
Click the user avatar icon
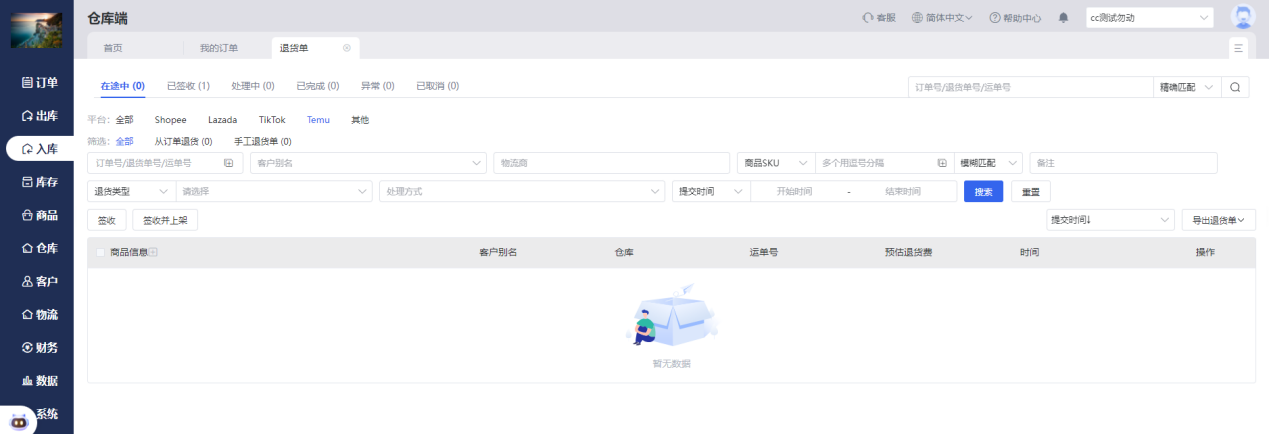(x=1243, y=17)
